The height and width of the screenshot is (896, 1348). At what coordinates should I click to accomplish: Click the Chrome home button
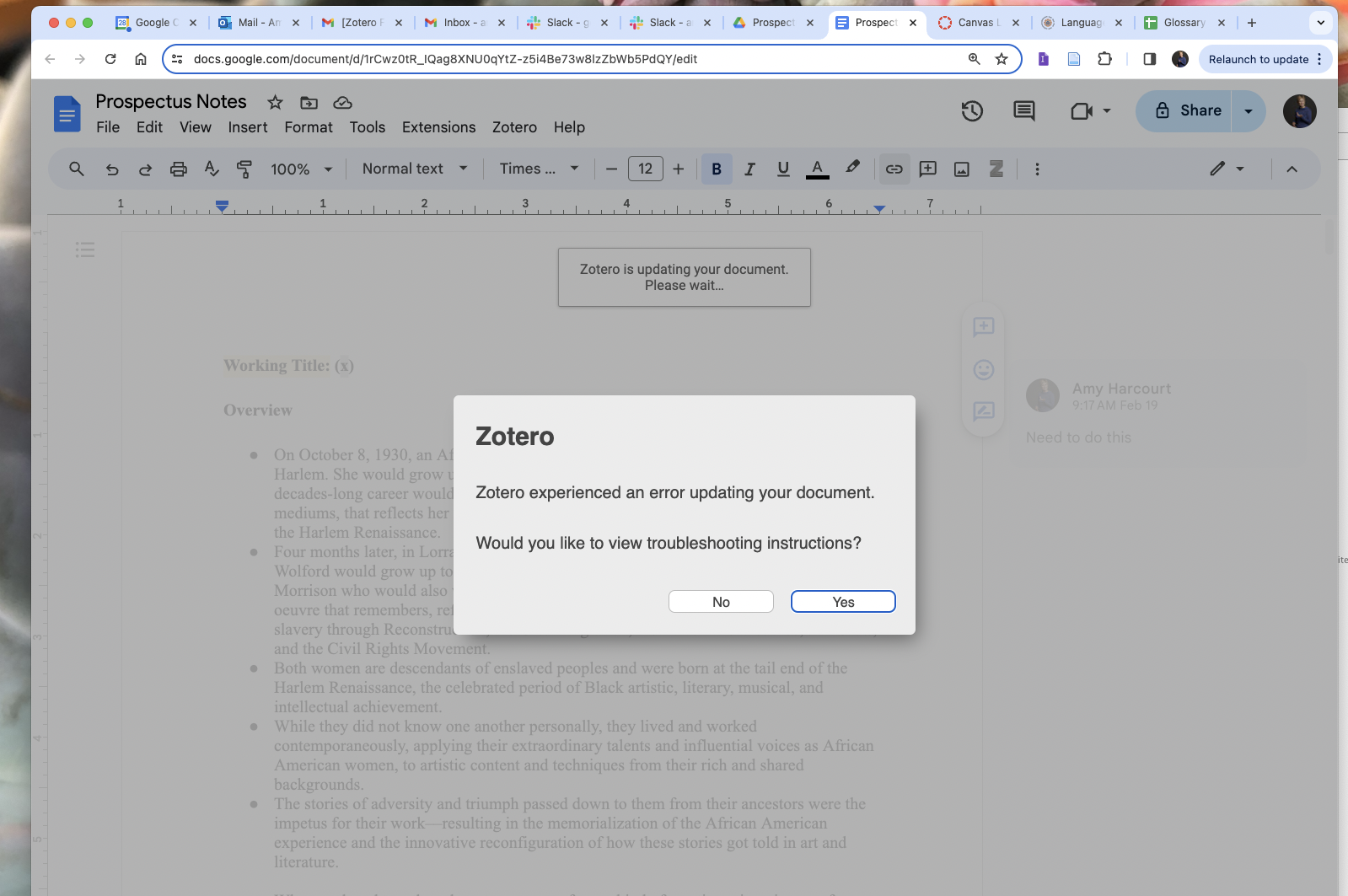(141, 59)
